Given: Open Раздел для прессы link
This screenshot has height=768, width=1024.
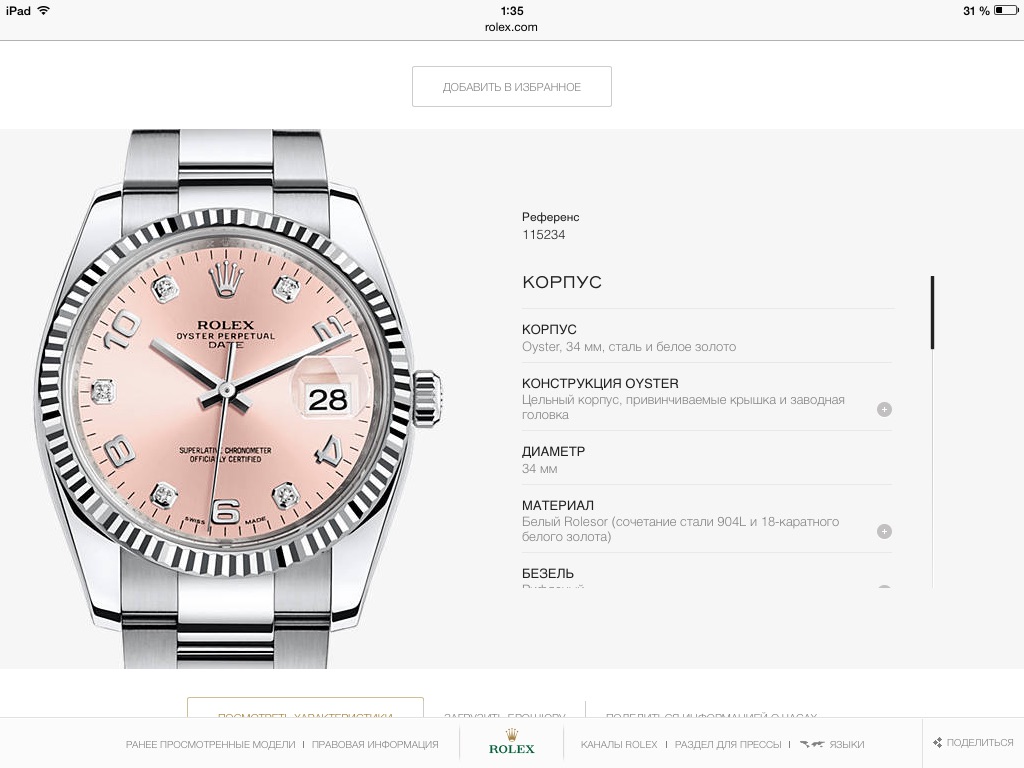Looking at the screenshot, I should 728,744.
